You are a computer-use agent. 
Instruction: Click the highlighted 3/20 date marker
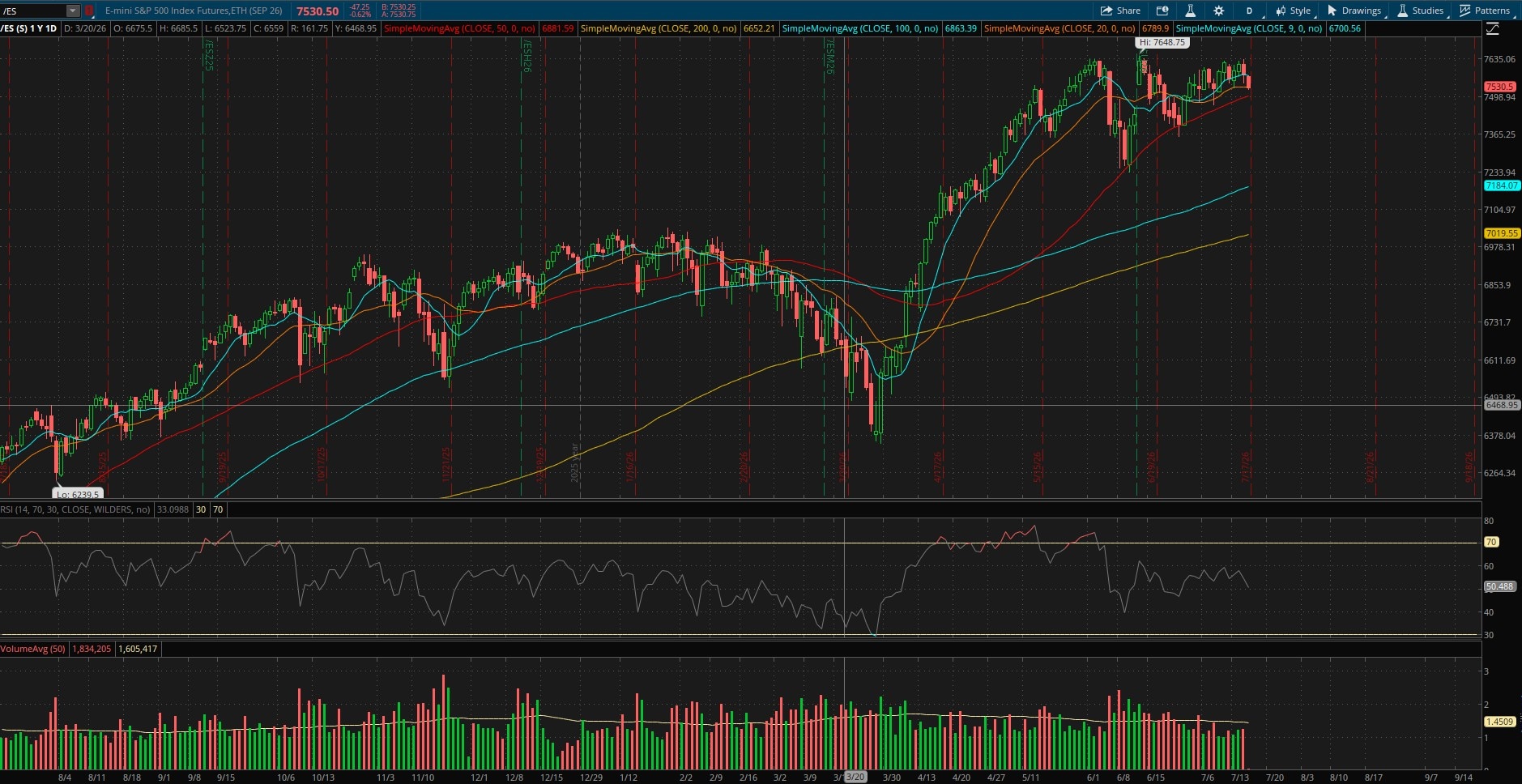click(x=855, y=778)
